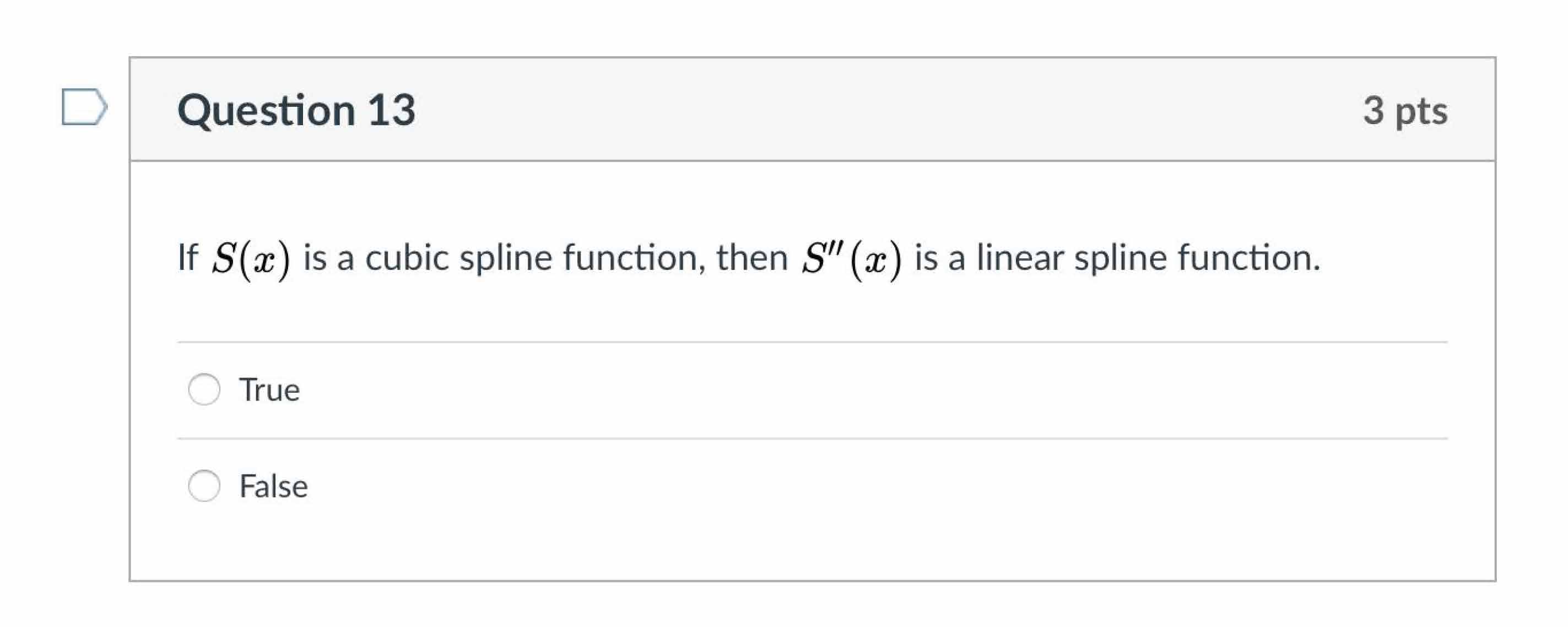Click the "False" answer label
Viewport: 1568px width, 627px height.
click(x=273, y=486)
